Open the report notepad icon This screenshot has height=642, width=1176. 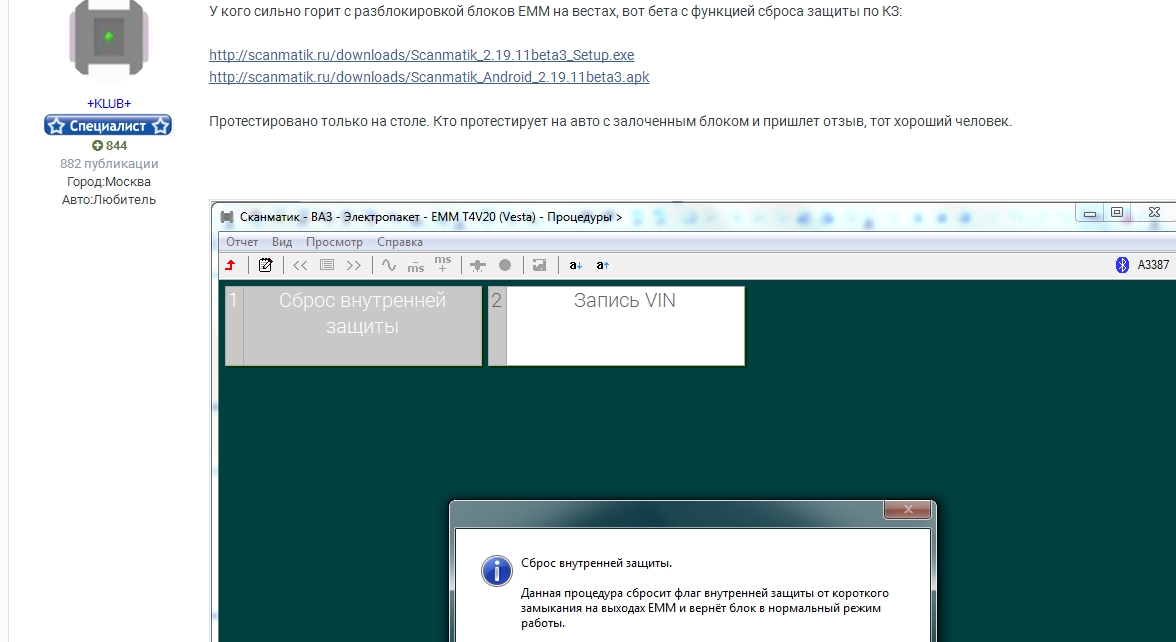[x=266, y=265]
